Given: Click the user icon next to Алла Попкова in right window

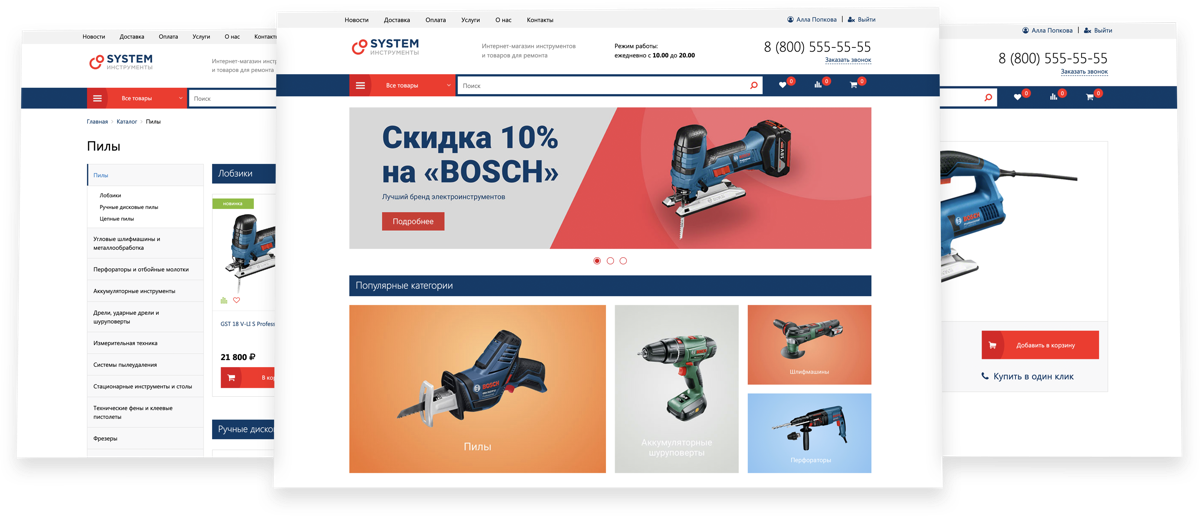Looking at the screenshot, I should point(1025,30).
